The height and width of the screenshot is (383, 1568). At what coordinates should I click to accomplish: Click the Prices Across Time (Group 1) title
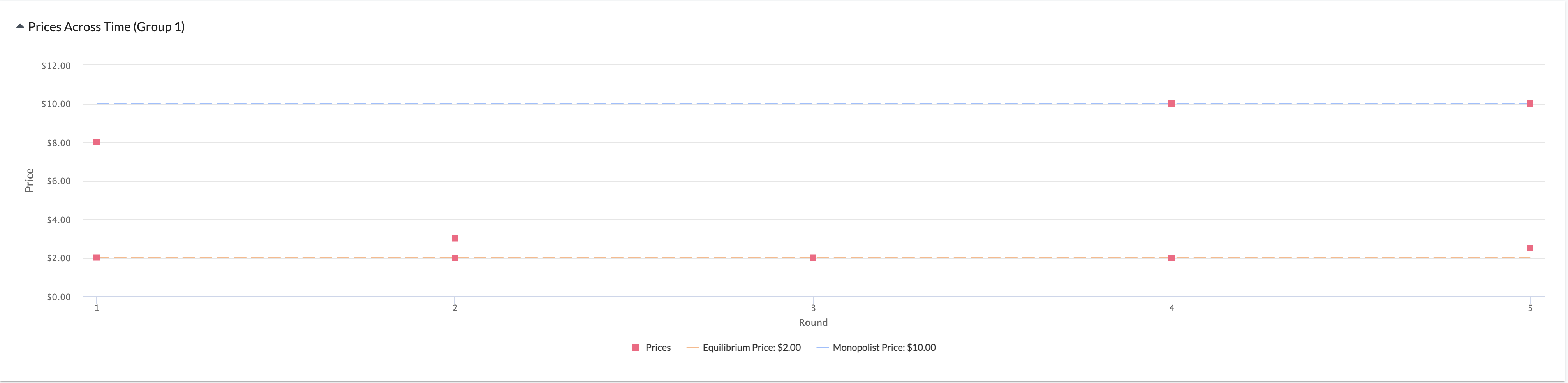(x=106, y=27)
